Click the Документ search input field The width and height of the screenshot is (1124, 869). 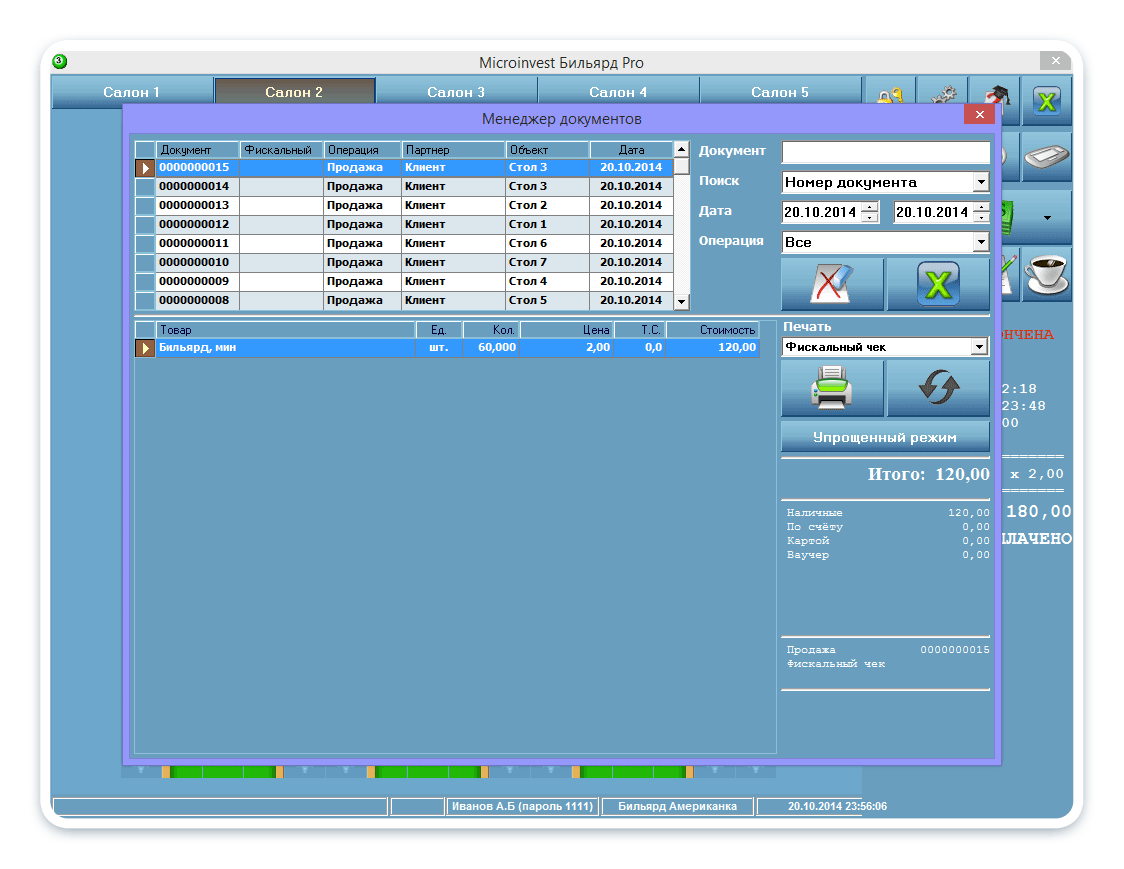click(885, 152)
